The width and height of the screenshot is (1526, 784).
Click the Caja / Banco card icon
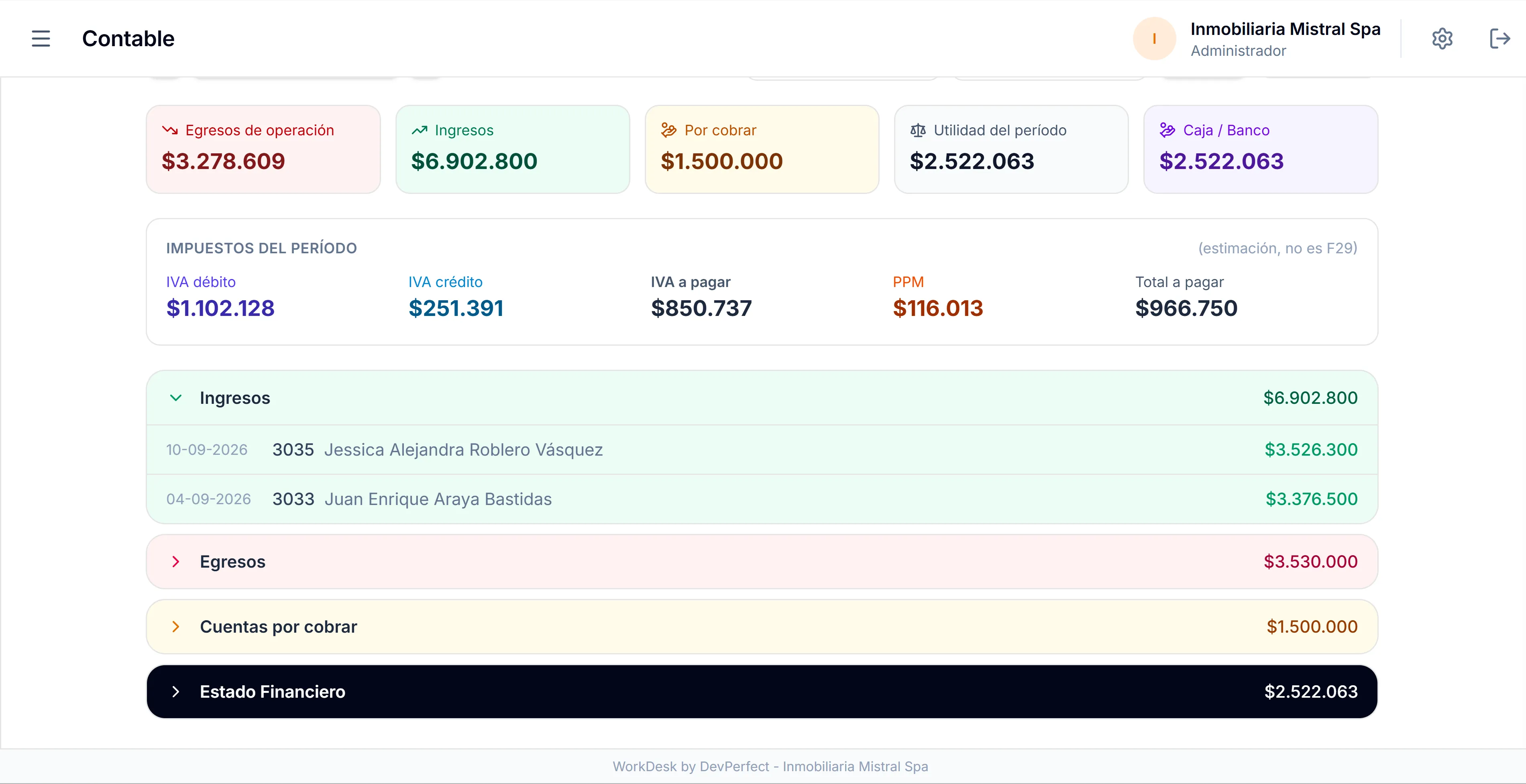pyautogui.click(x=1167, y=130)
